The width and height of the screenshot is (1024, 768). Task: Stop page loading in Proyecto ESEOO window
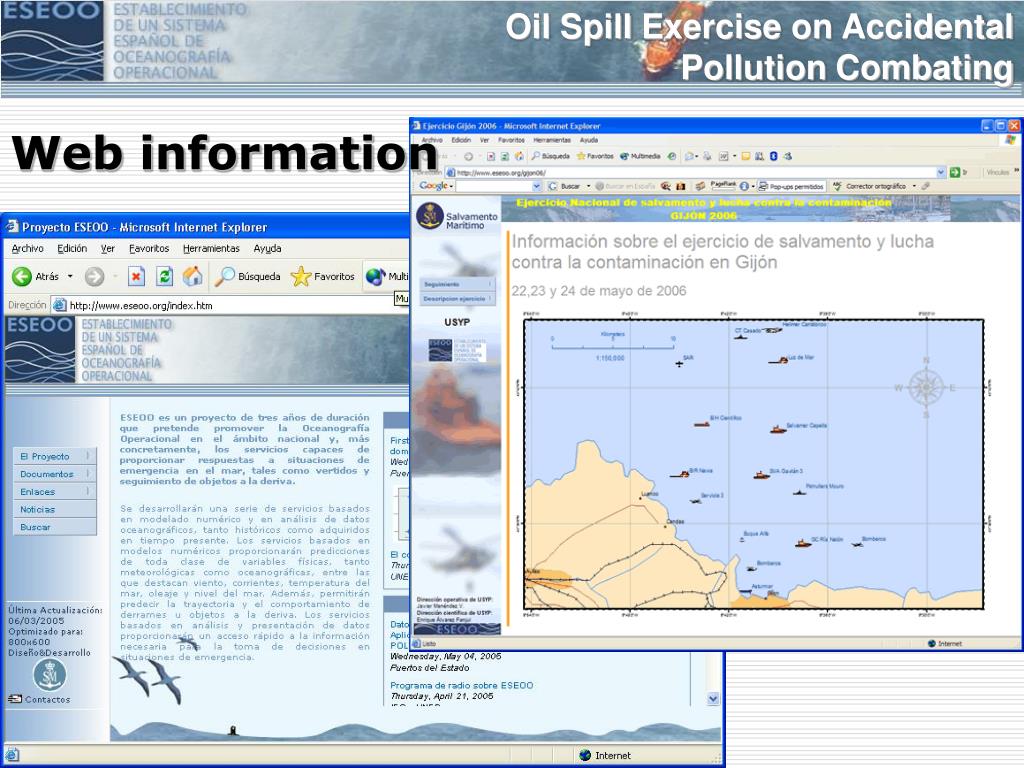point(136,277)
